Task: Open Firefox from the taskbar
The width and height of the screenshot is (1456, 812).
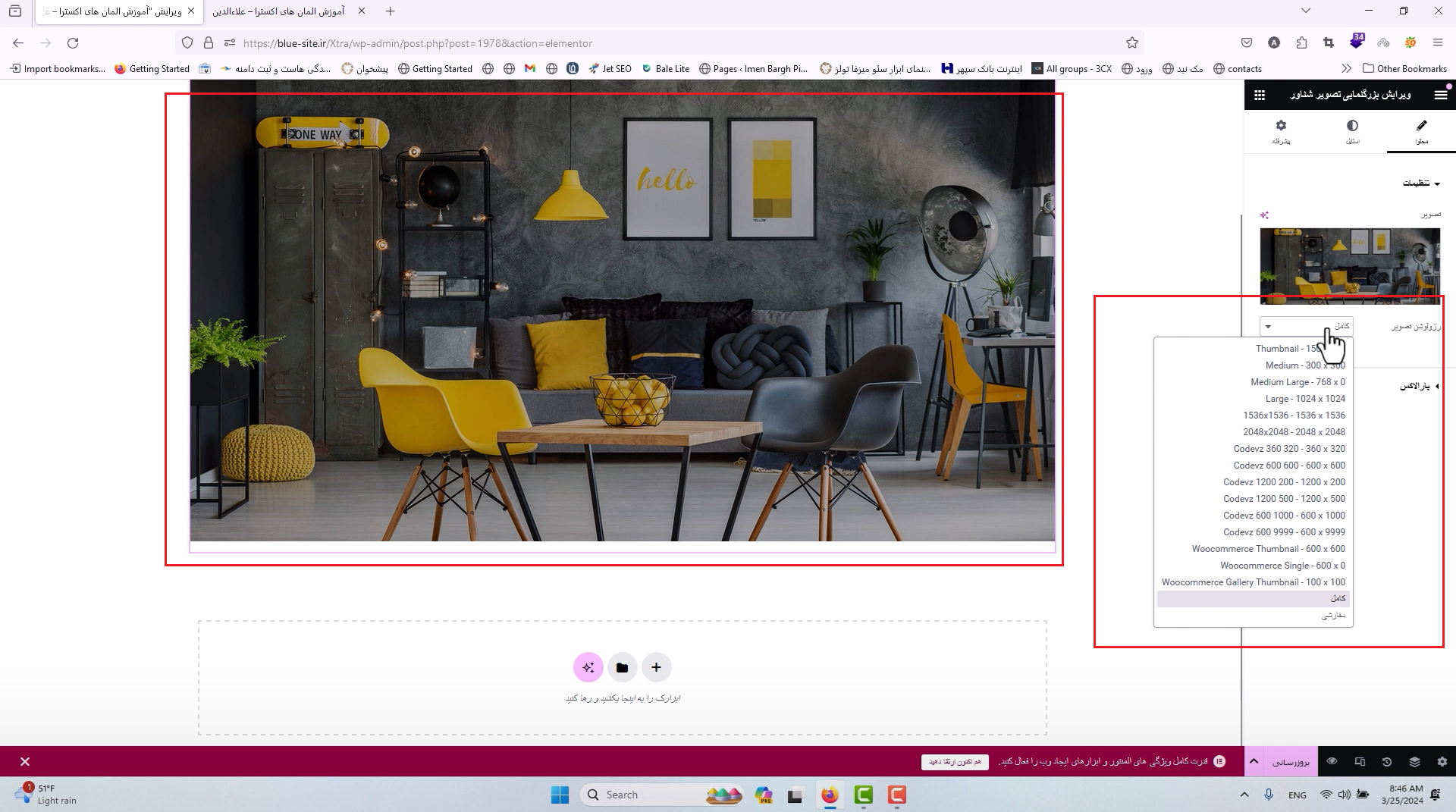Action: click(x=830, y=795)
